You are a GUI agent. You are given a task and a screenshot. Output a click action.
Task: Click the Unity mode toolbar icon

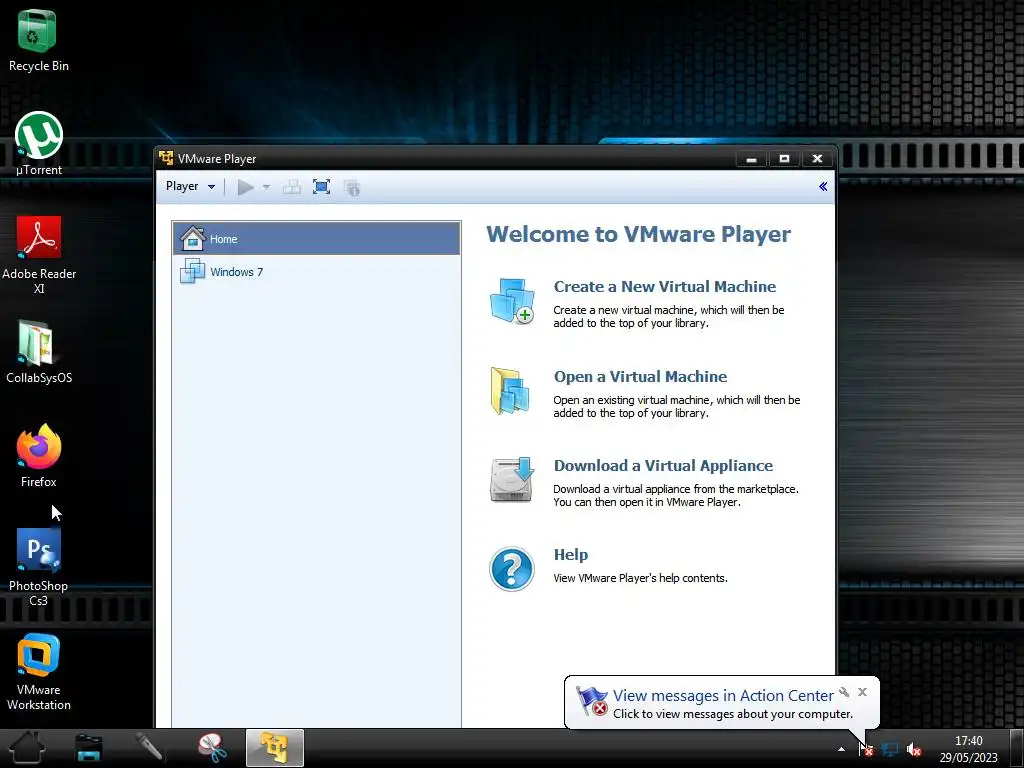click(x=352, y=188)
